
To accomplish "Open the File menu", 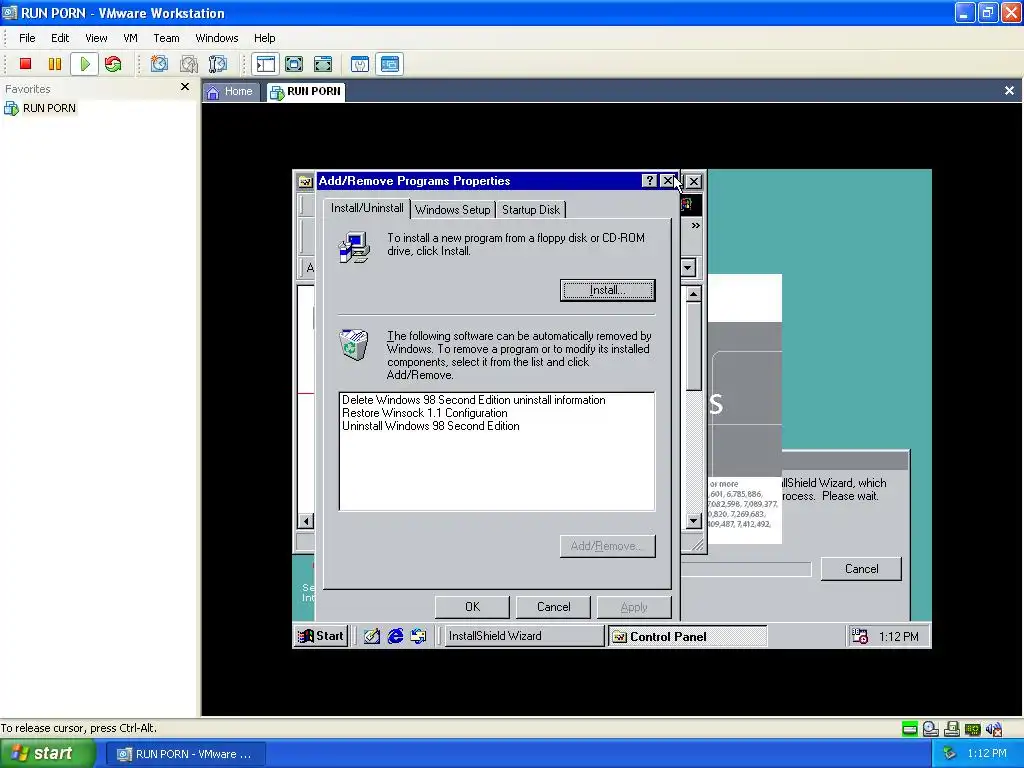I will 27,38.
